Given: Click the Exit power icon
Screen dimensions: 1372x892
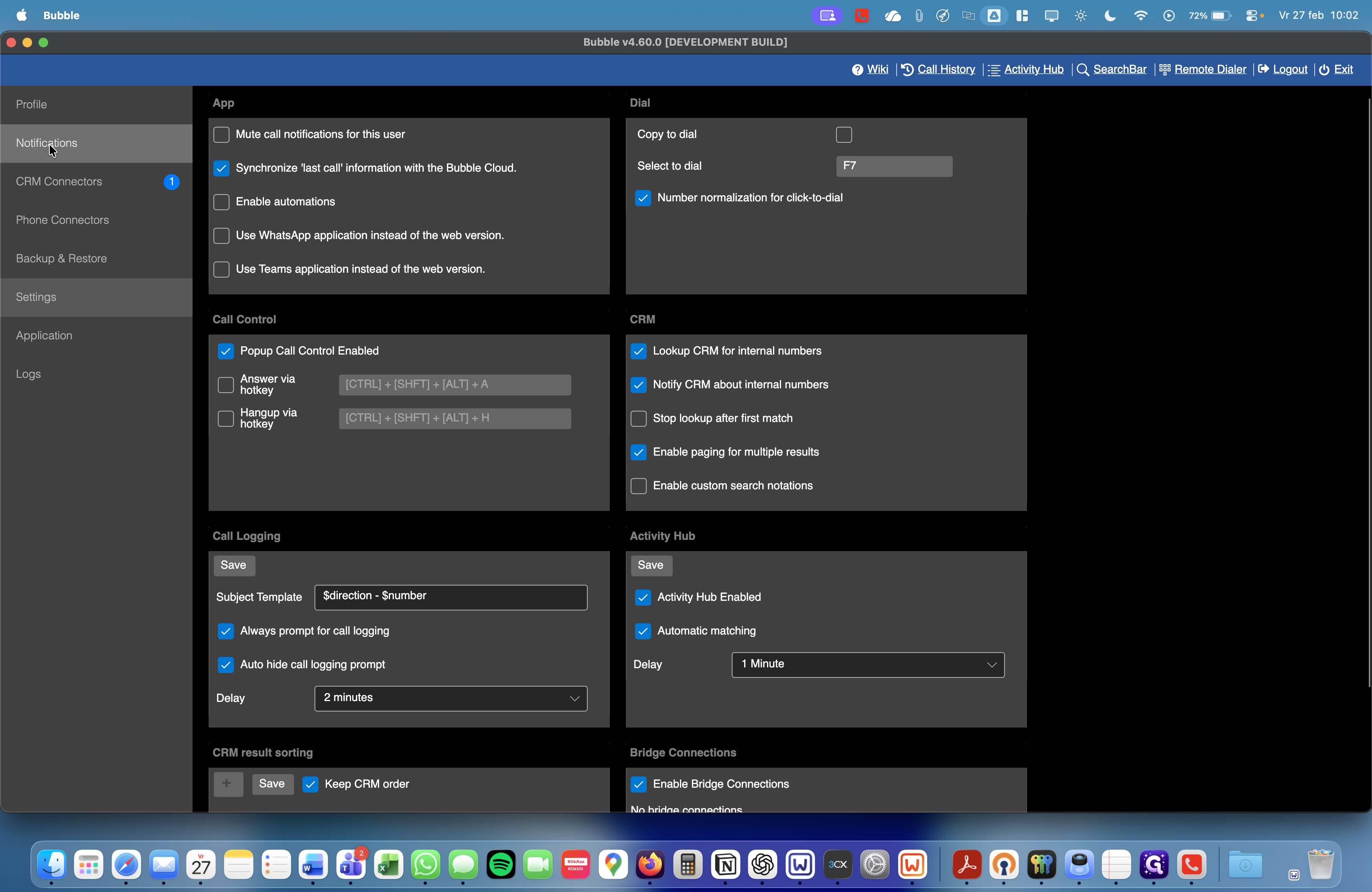Looking at the screenshot, I should (x=1324, y=70).
